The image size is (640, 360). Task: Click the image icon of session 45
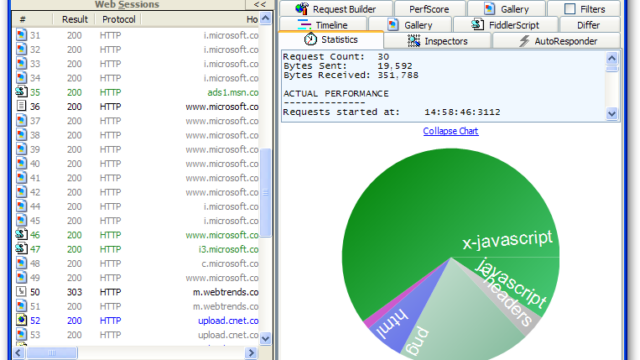21,220
